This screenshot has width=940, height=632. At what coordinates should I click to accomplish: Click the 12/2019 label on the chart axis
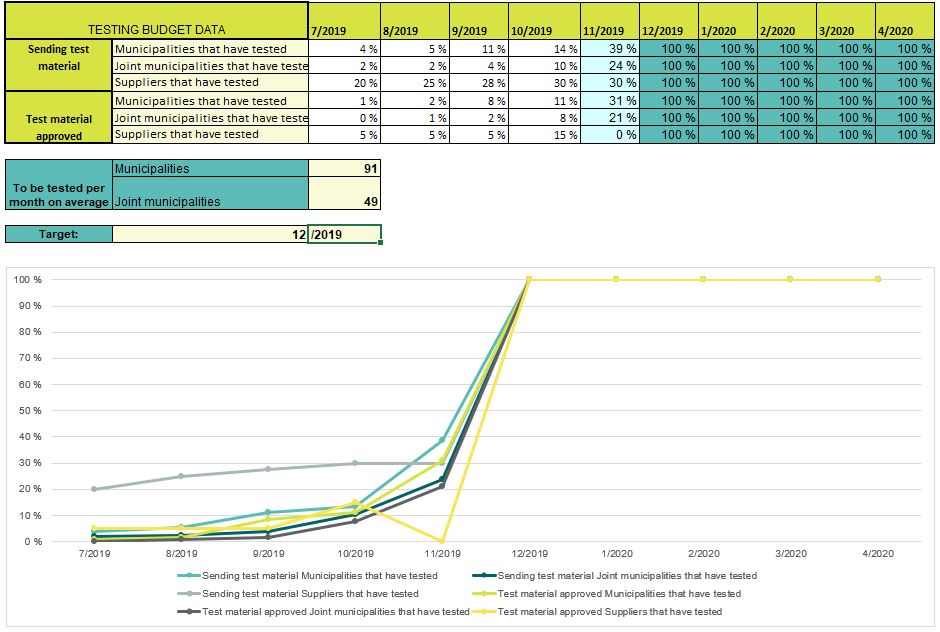coord(529,553)
